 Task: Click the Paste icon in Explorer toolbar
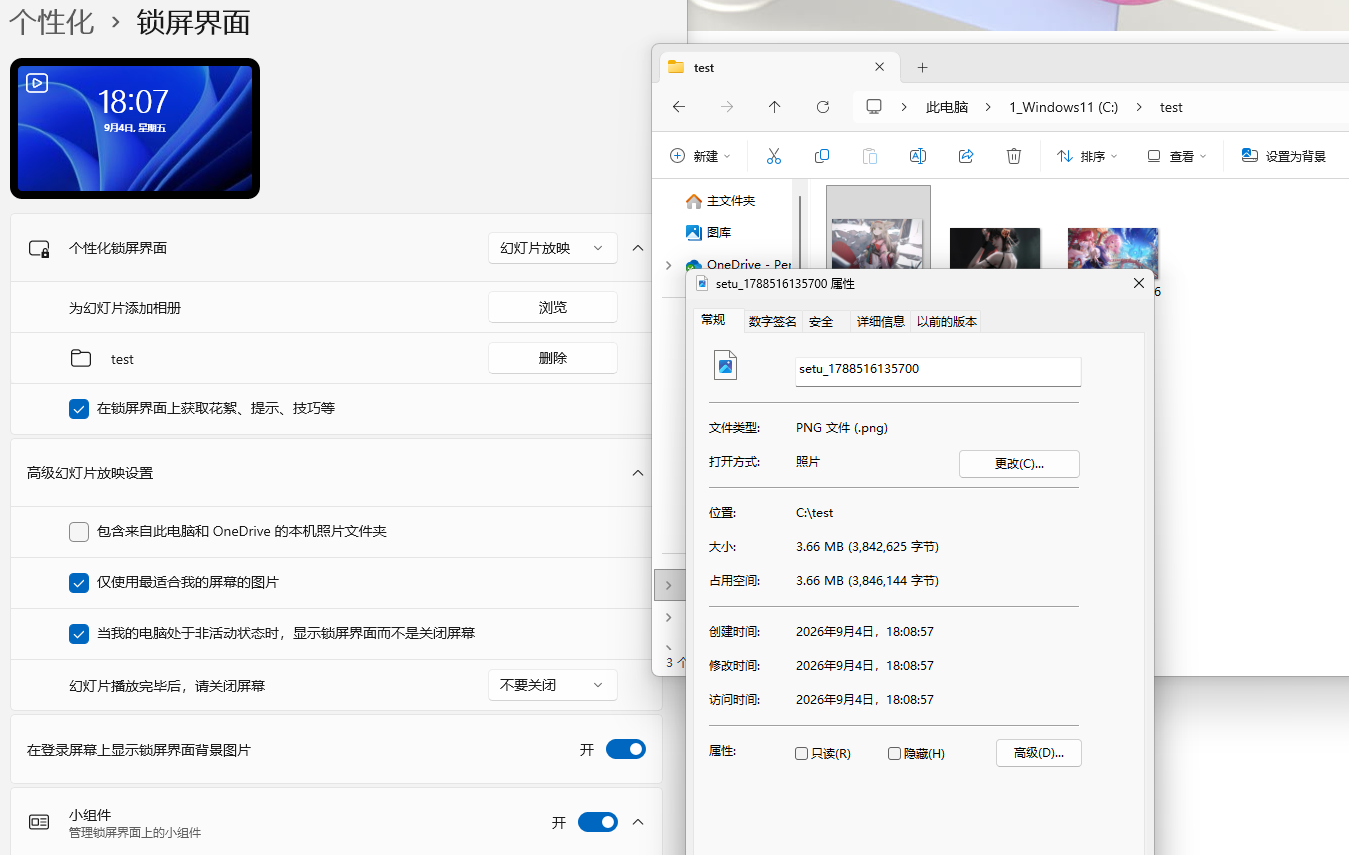(870, 156)
